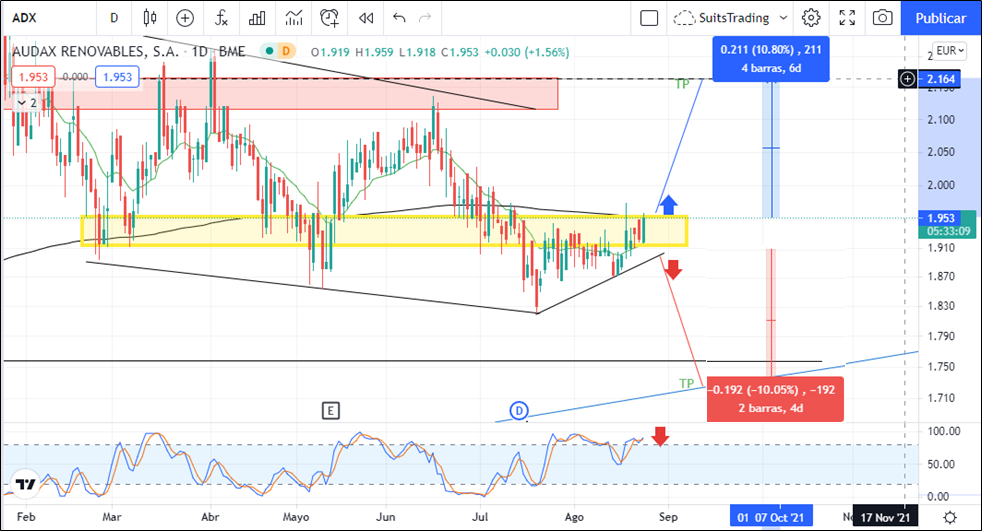
Task: Open the EUR currency dropdown
Action: click(x=949, y=52)
